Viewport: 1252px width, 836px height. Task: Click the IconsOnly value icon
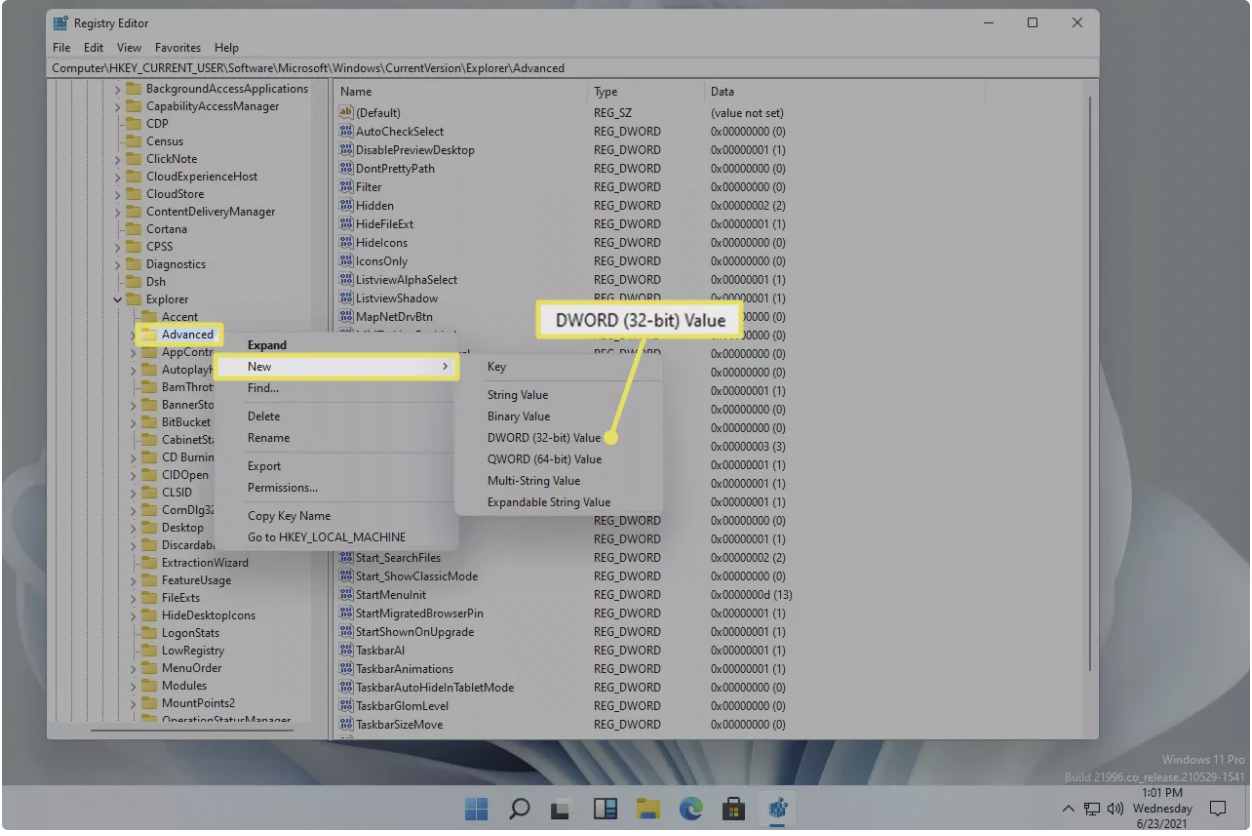(x=347, y=261)
